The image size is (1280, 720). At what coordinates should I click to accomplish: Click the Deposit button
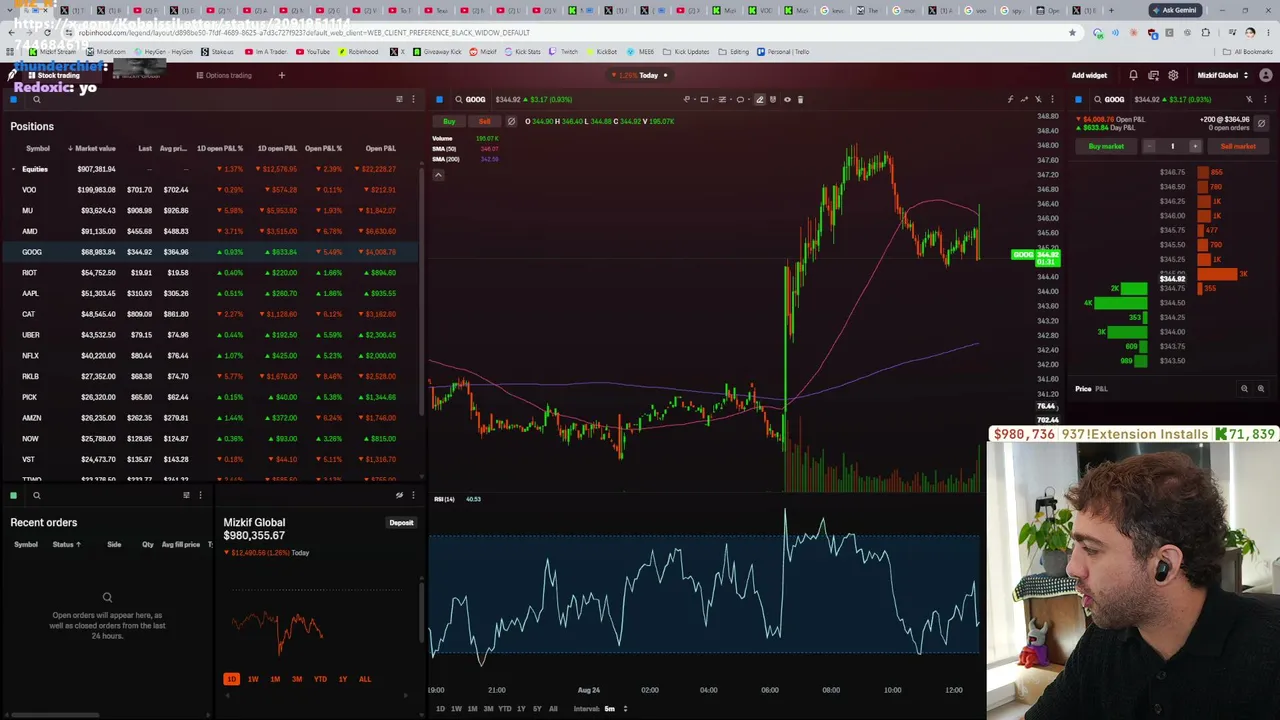(x=401, y=523)
